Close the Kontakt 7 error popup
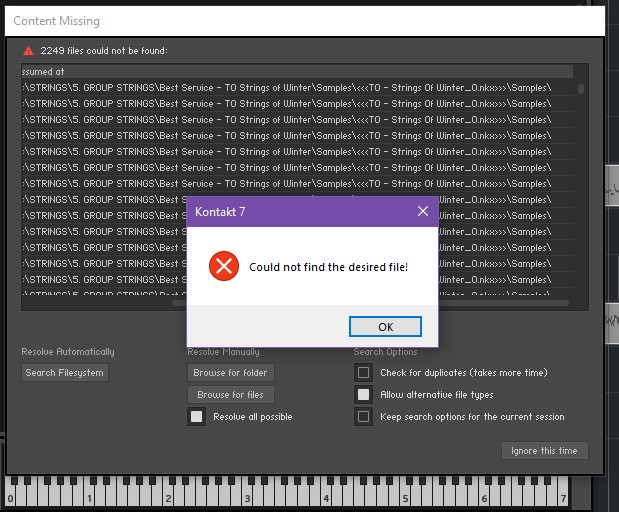This screenshot has height=512, width=619. click(423, 211)
